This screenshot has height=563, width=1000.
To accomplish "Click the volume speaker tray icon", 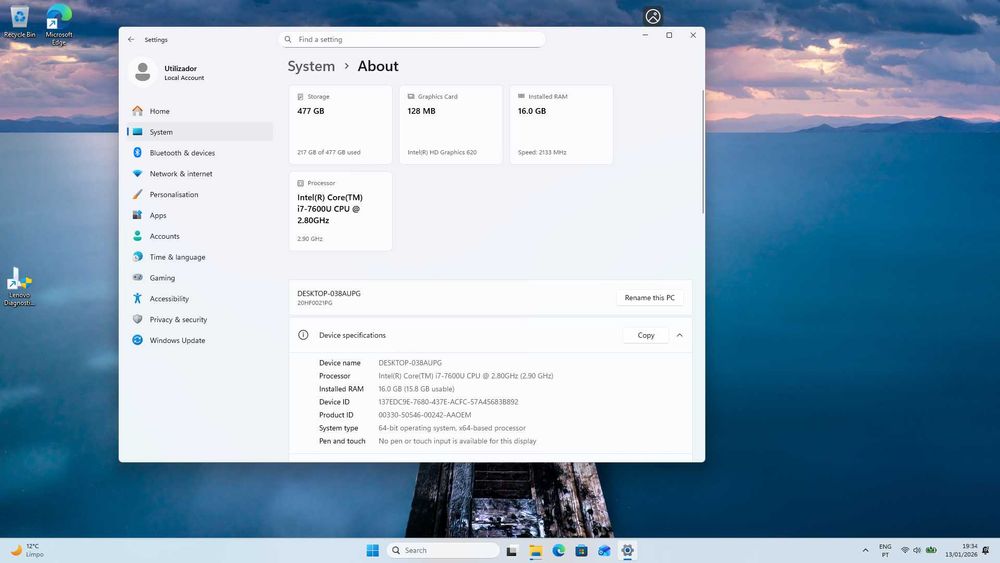I will (917, 550).
